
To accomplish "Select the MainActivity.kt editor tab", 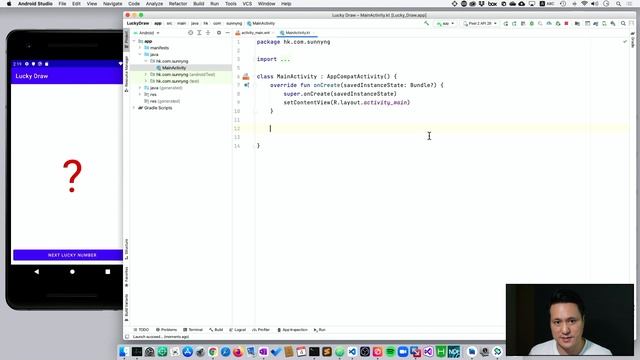I will 297,33.
